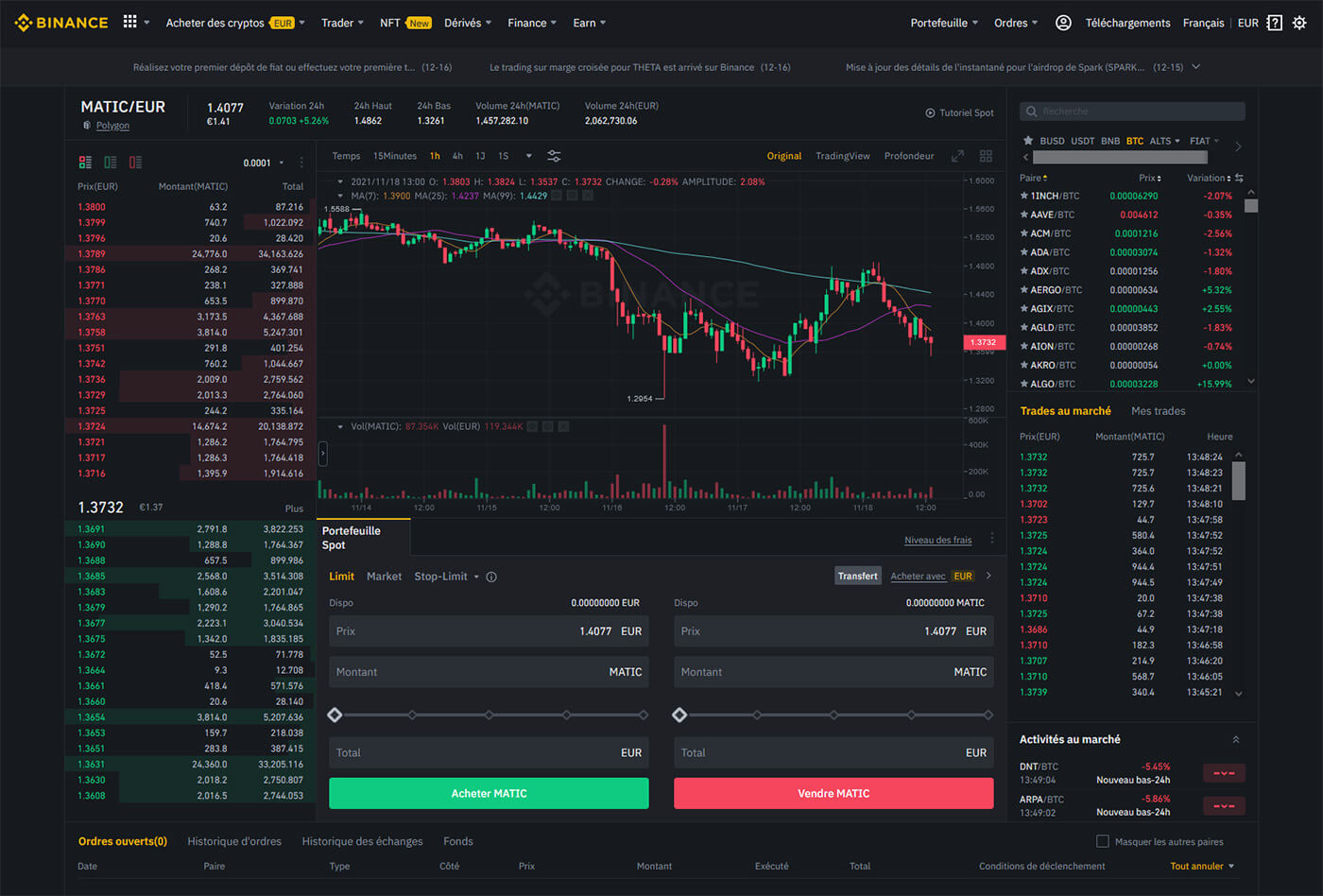
Task: Show combined buy and sell order book
Action: (x=85, y=163)
